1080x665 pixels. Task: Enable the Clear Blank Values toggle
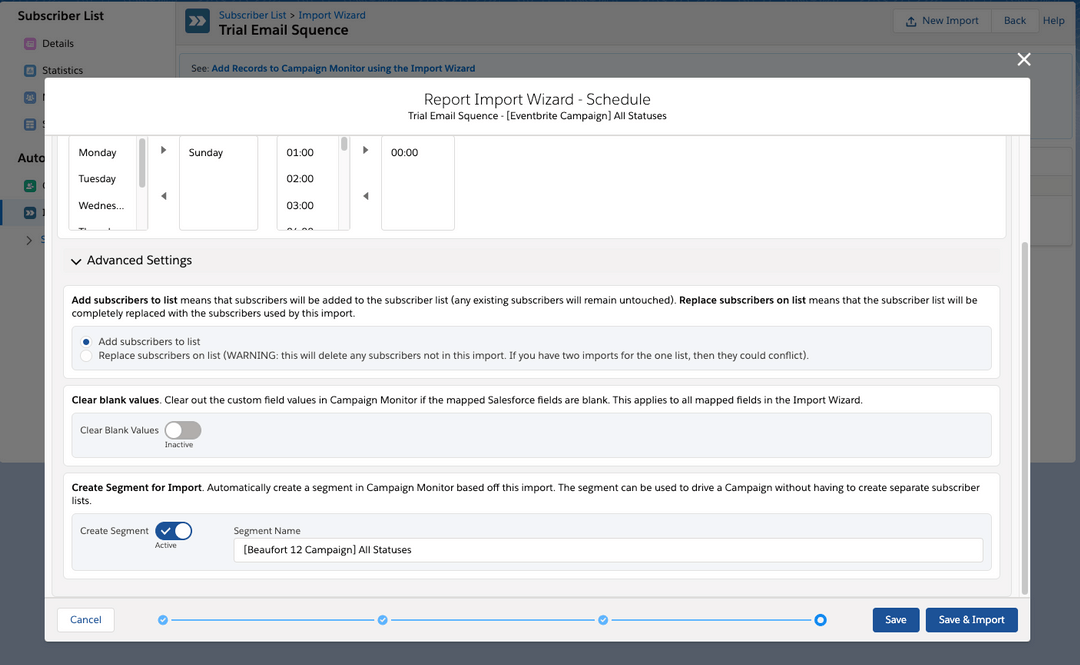coord(183,430)
